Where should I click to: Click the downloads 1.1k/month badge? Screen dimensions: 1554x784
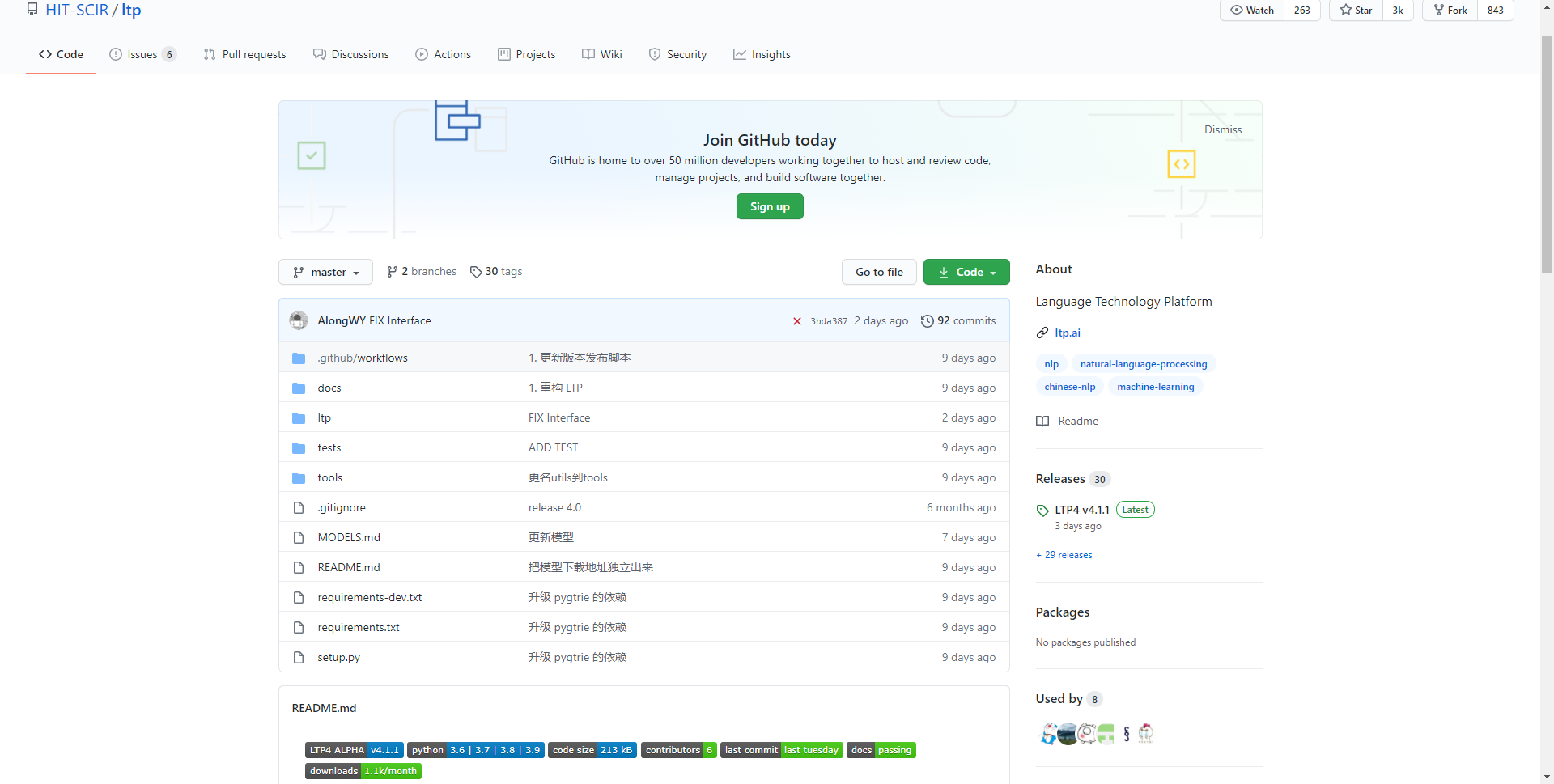pyautogui.click(x=363, y=771)
